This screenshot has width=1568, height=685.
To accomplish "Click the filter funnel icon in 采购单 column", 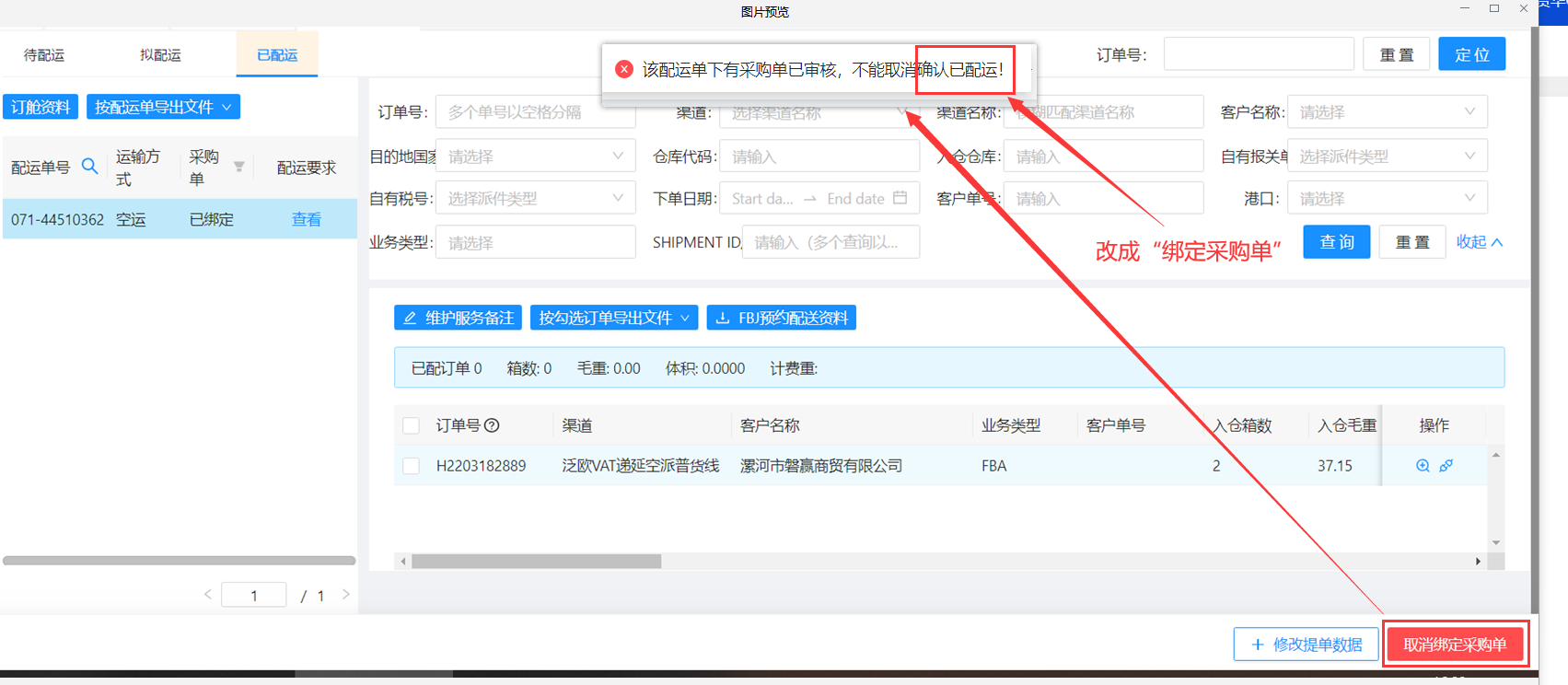I will click(238, 167).
